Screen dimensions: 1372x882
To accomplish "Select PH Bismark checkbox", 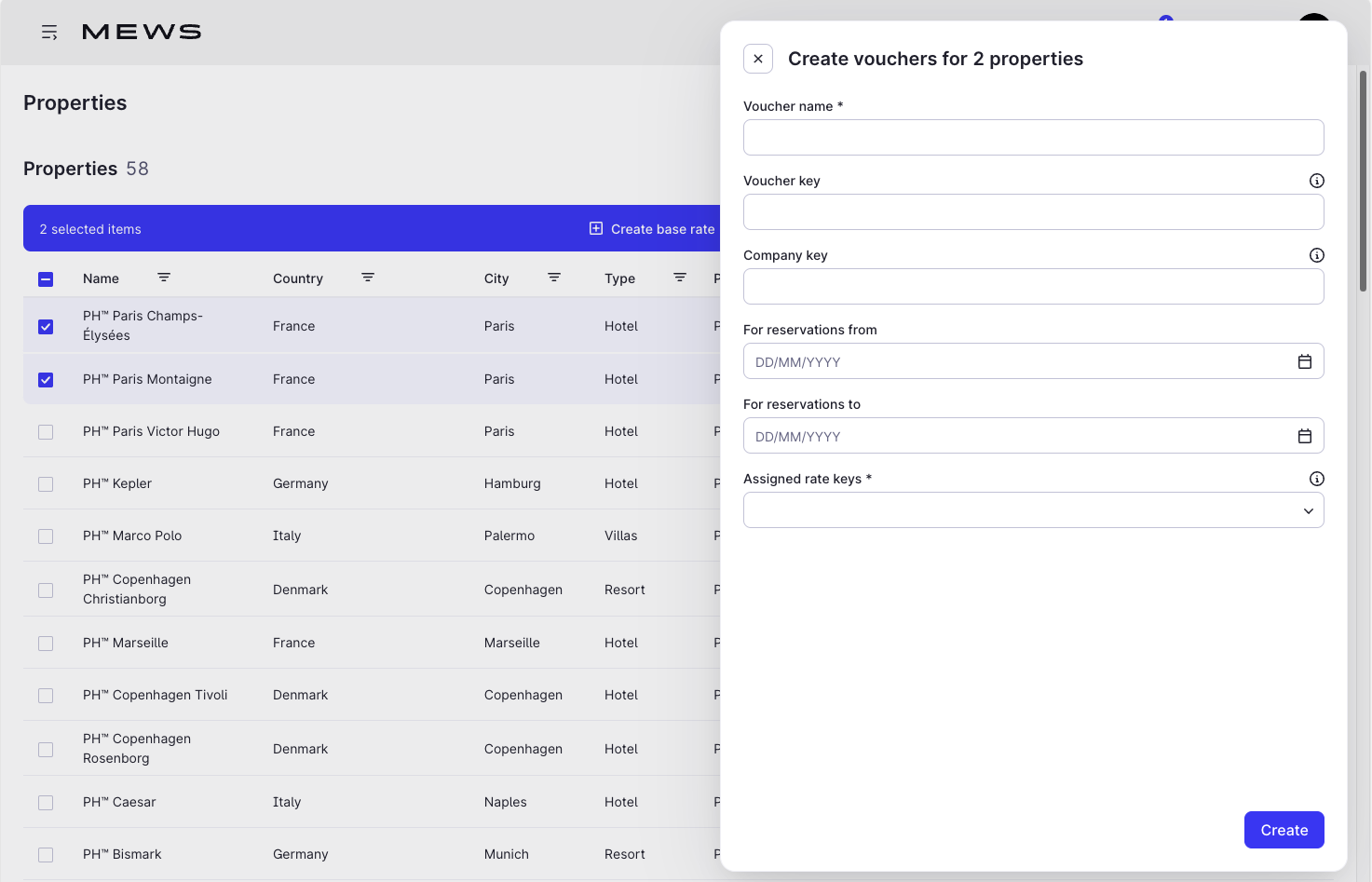I will click(46, 855).
